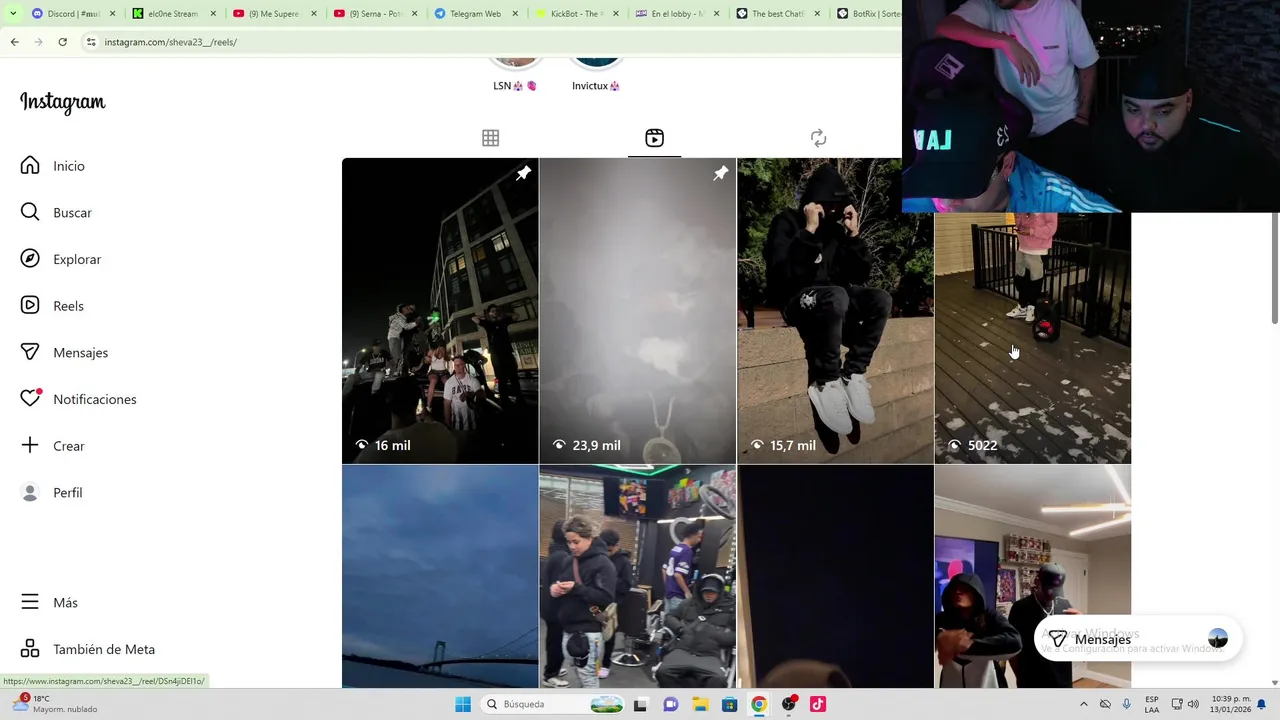Open the dark reel in second row

click(x=835, y=577)
